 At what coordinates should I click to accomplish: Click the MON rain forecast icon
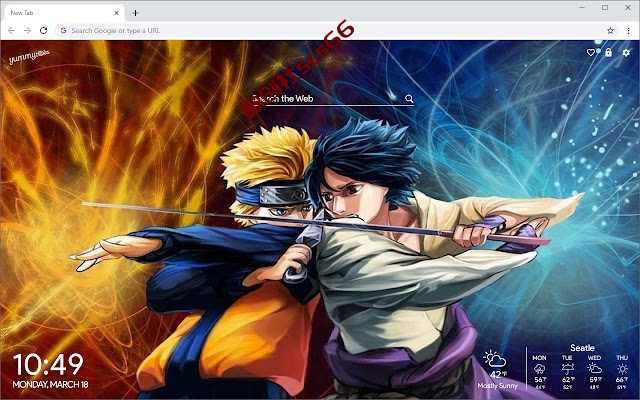coord(540,369)
